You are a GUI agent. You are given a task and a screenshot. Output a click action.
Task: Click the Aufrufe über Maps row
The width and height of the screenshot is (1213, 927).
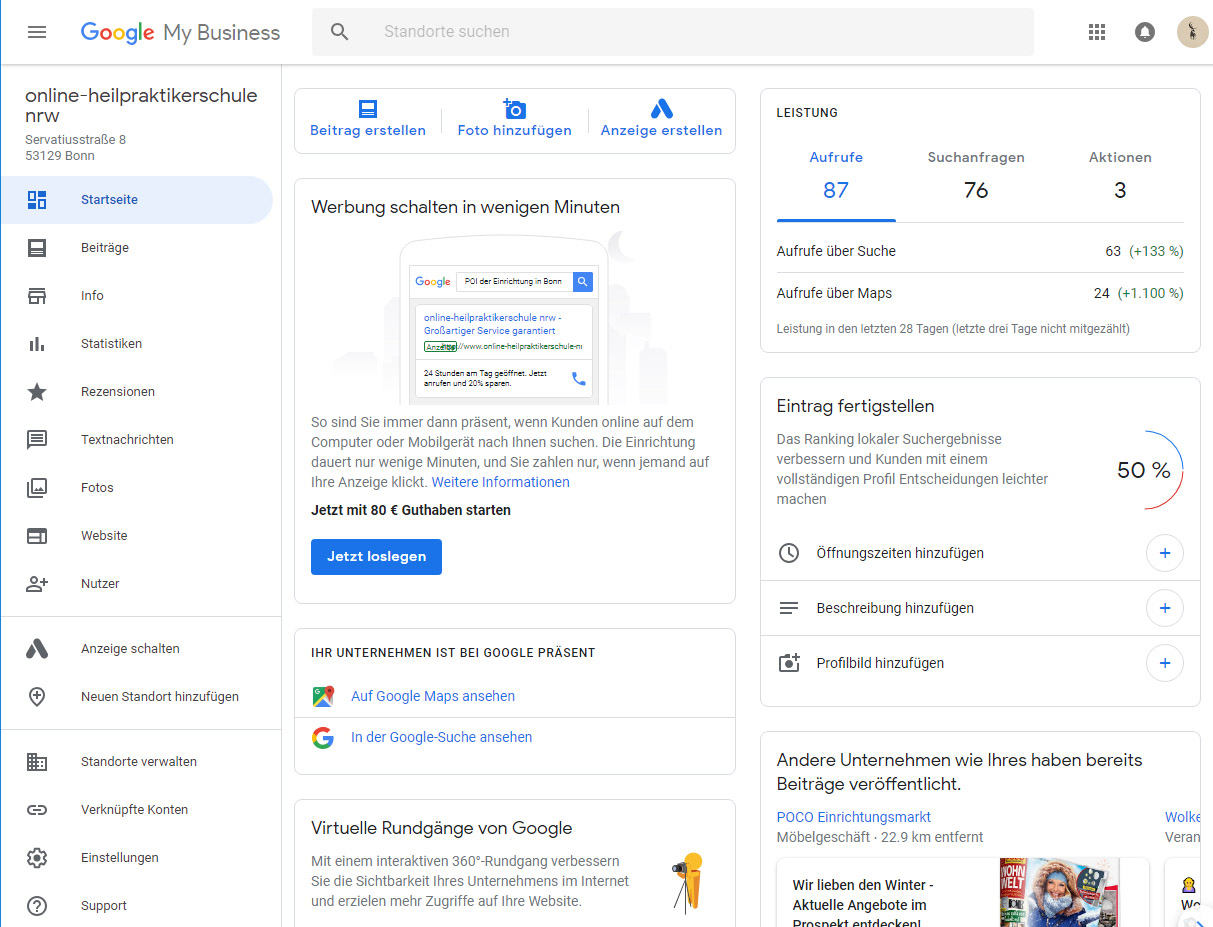click(980, 293)
